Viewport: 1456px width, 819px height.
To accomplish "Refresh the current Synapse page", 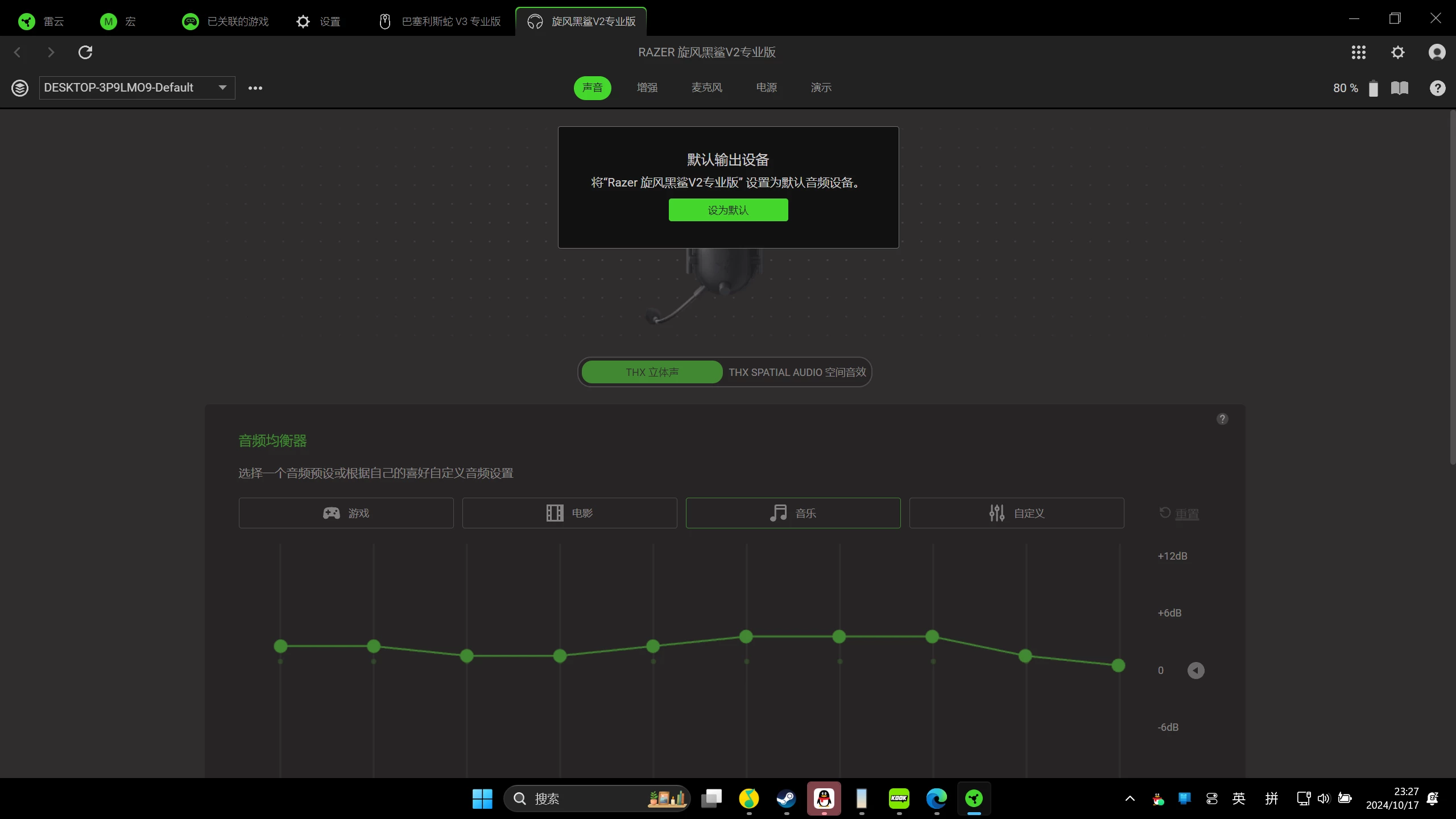I will coord(85,52).
